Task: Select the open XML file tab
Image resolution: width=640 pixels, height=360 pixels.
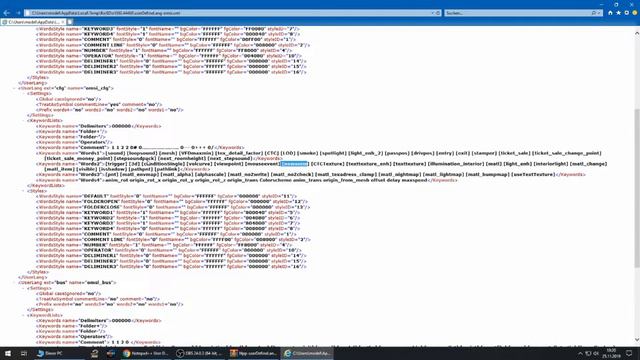Action: coord(33,22)
